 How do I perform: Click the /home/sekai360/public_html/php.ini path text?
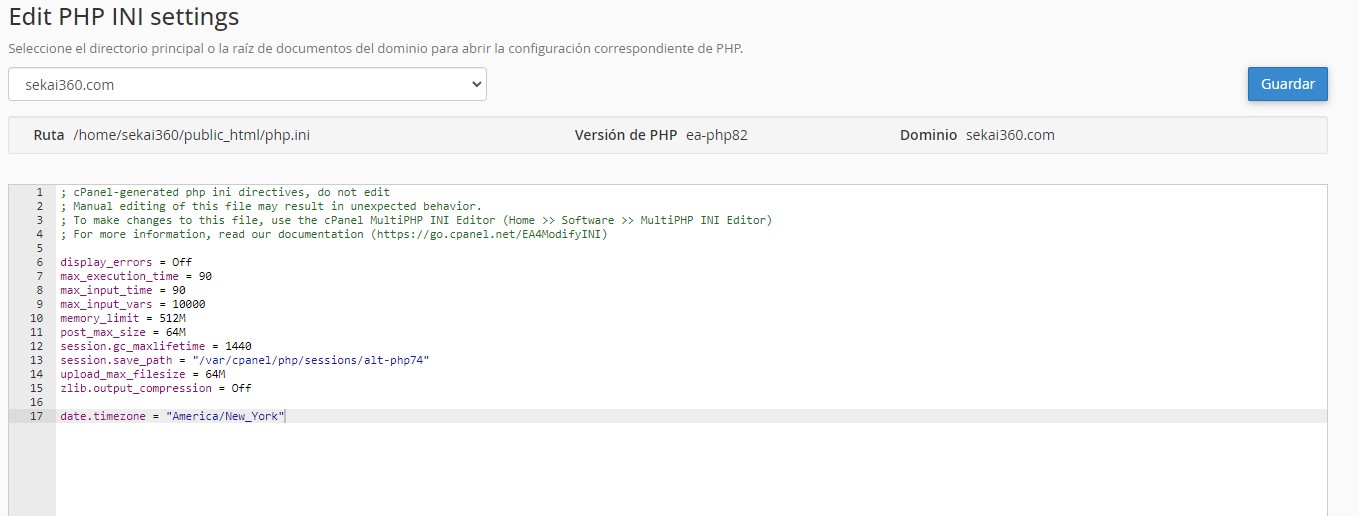point(191,135)
